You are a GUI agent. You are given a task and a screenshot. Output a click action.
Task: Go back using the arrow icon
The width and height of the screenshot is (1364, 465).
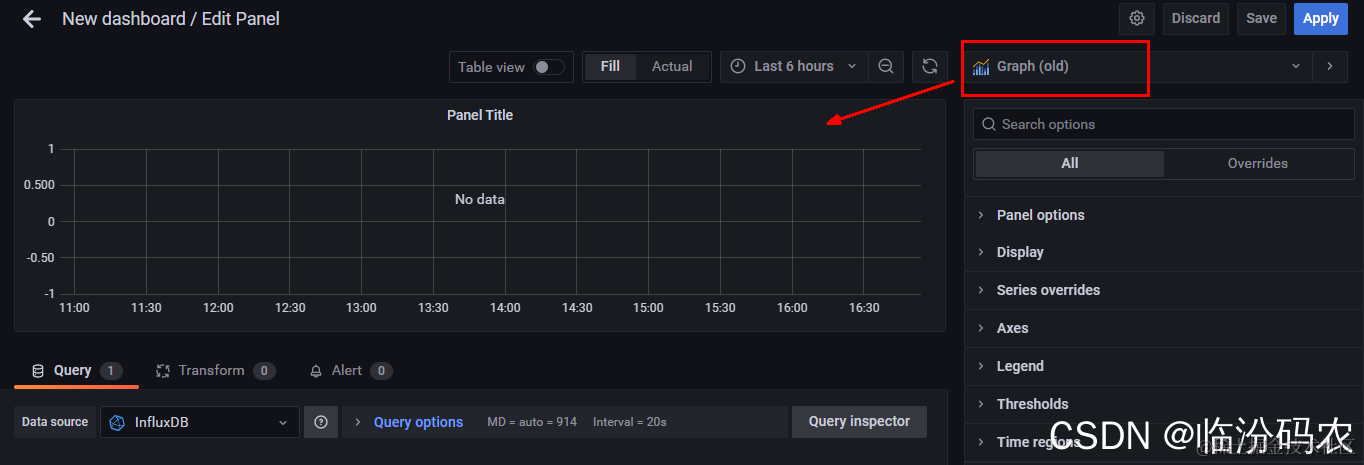coord(32,19)
